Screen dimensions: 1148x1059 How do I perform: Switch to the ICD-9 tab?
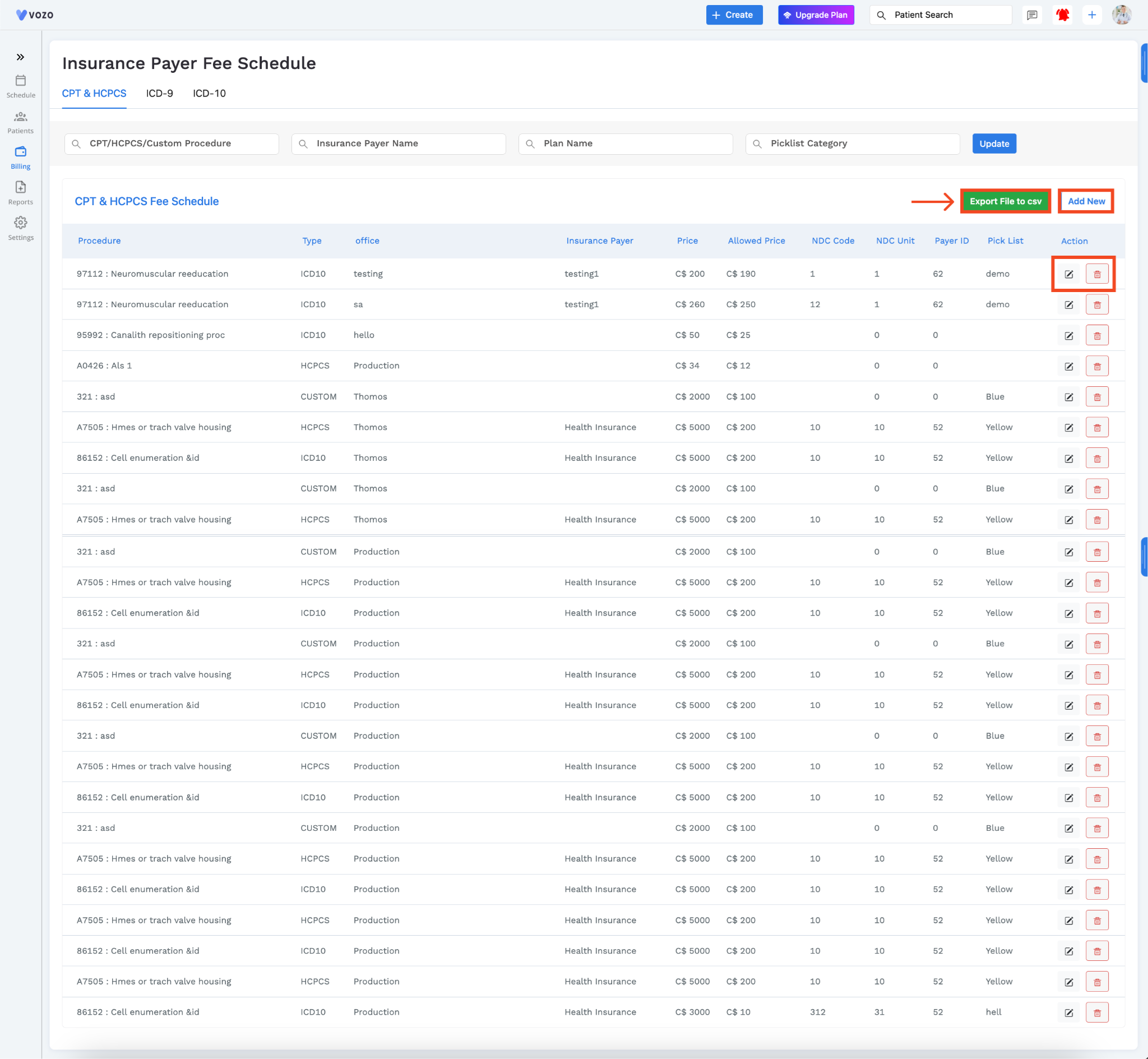click(x=159, y=94)
